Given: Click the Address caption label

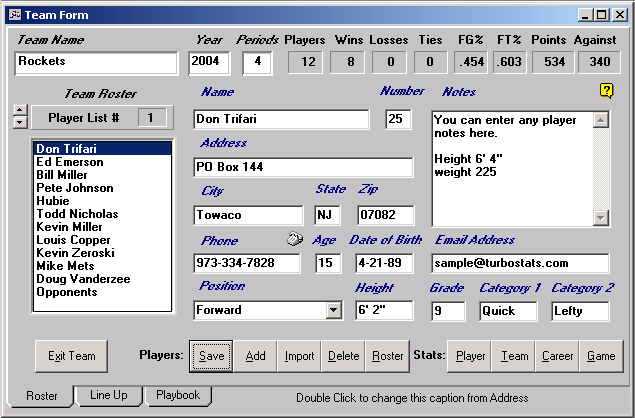Looking at the screenshot, I should [224, 143].
